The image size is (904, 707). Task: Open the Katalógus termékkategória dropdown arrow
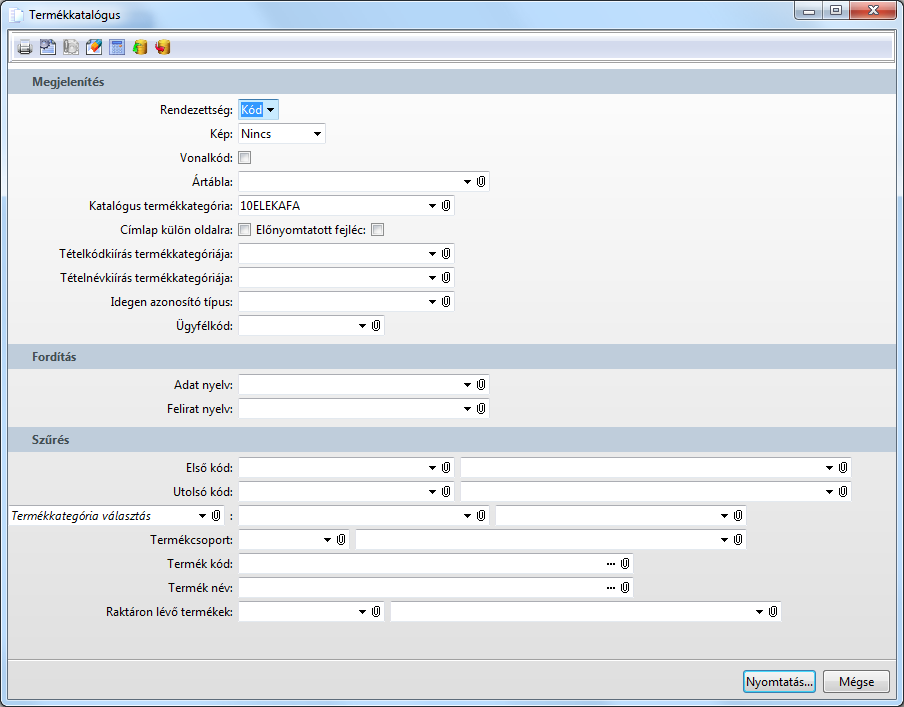point(432,206)
